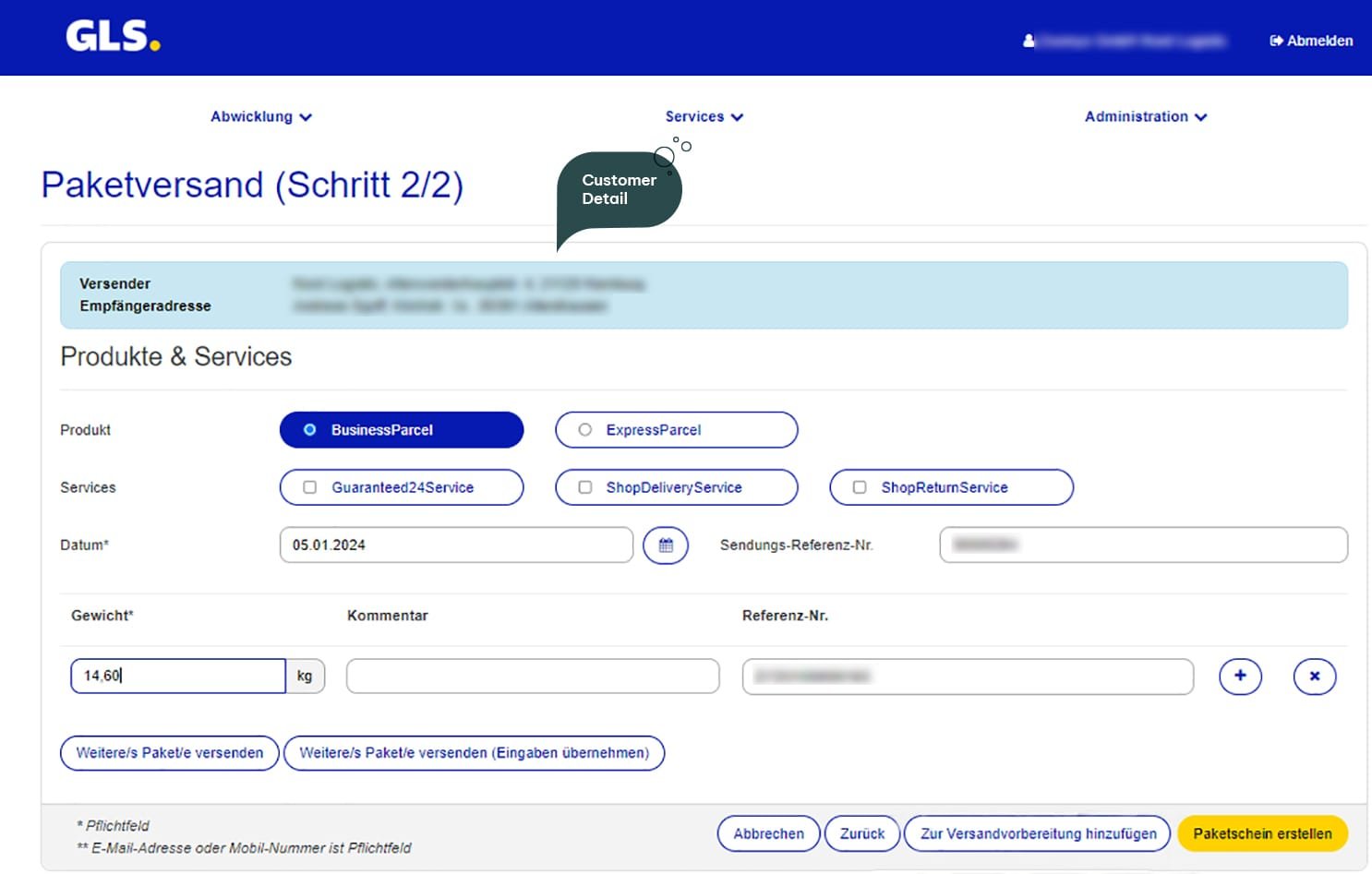Open the calendar date picker
Viewport: 1372px width, 874px height.
point(666,545)
